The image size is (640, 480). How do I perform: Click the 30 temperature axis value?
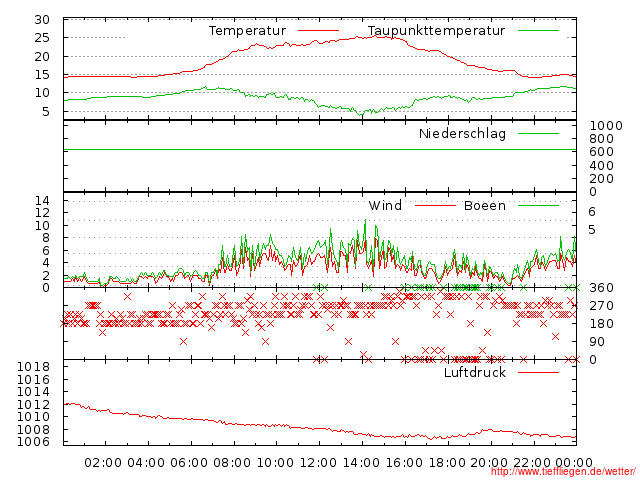(x=42, y=20)
